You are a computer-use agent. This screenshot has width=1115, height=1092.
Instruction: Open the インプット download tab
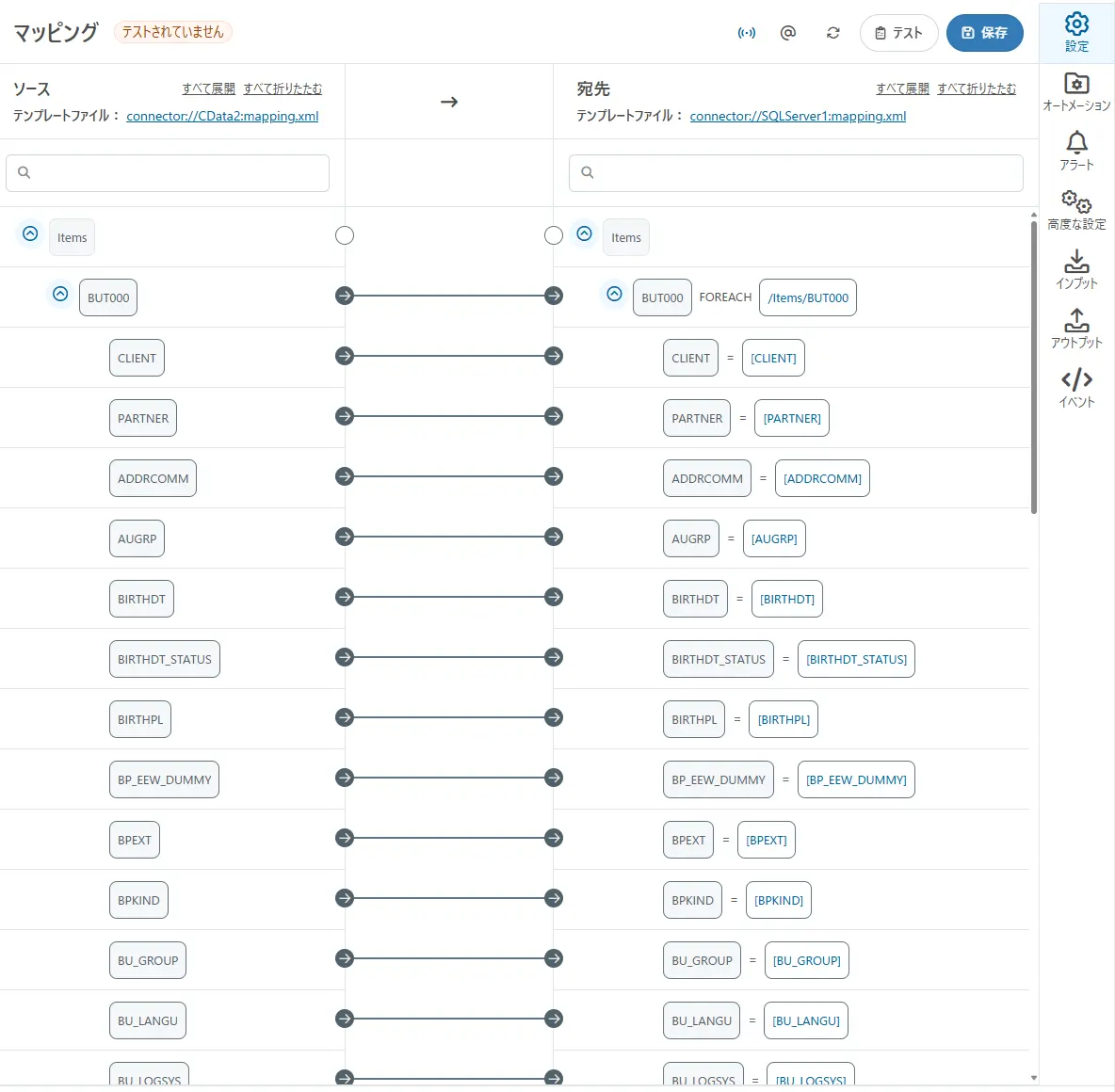click(1076, 269)
